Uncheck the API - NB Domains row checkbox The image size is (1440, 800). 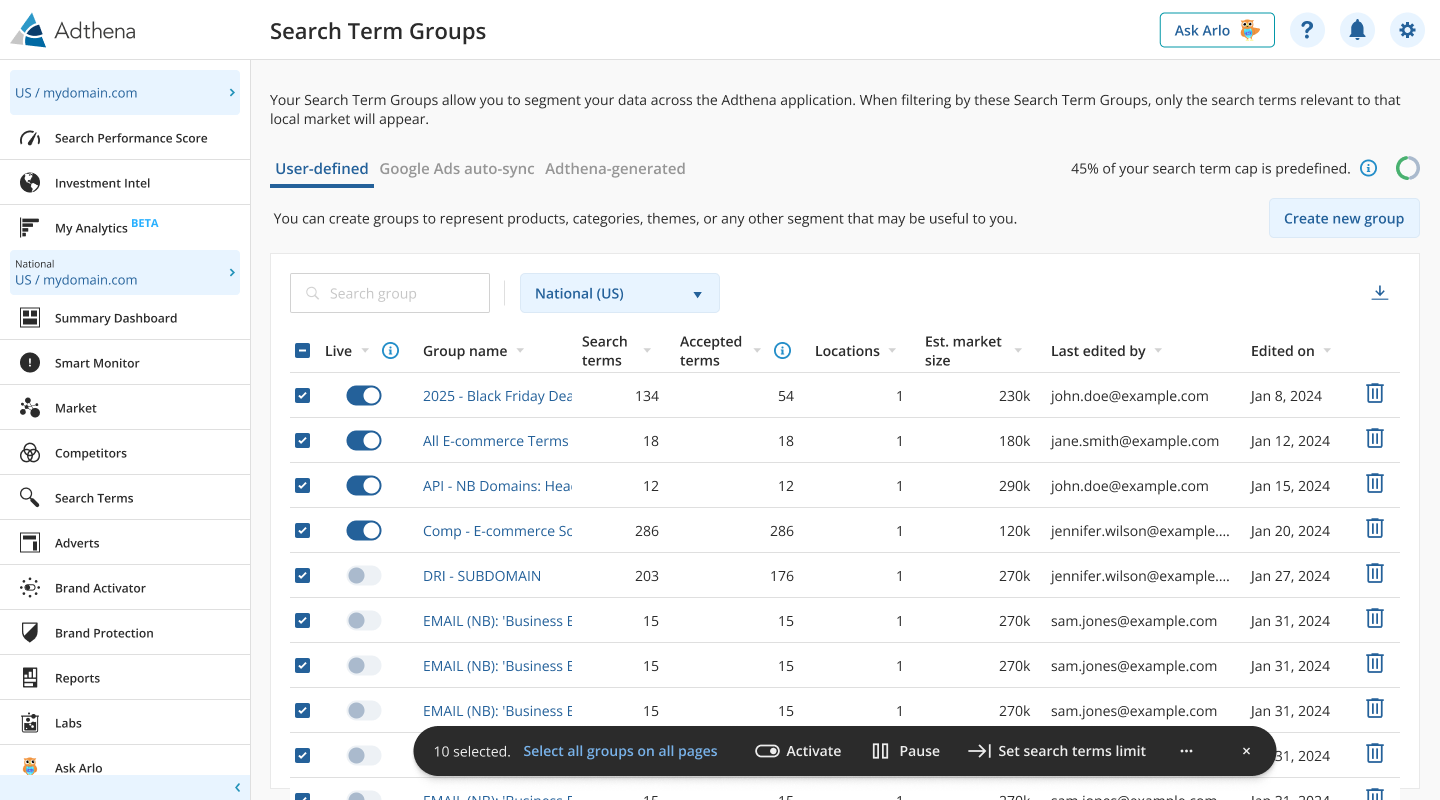(303, 486)
